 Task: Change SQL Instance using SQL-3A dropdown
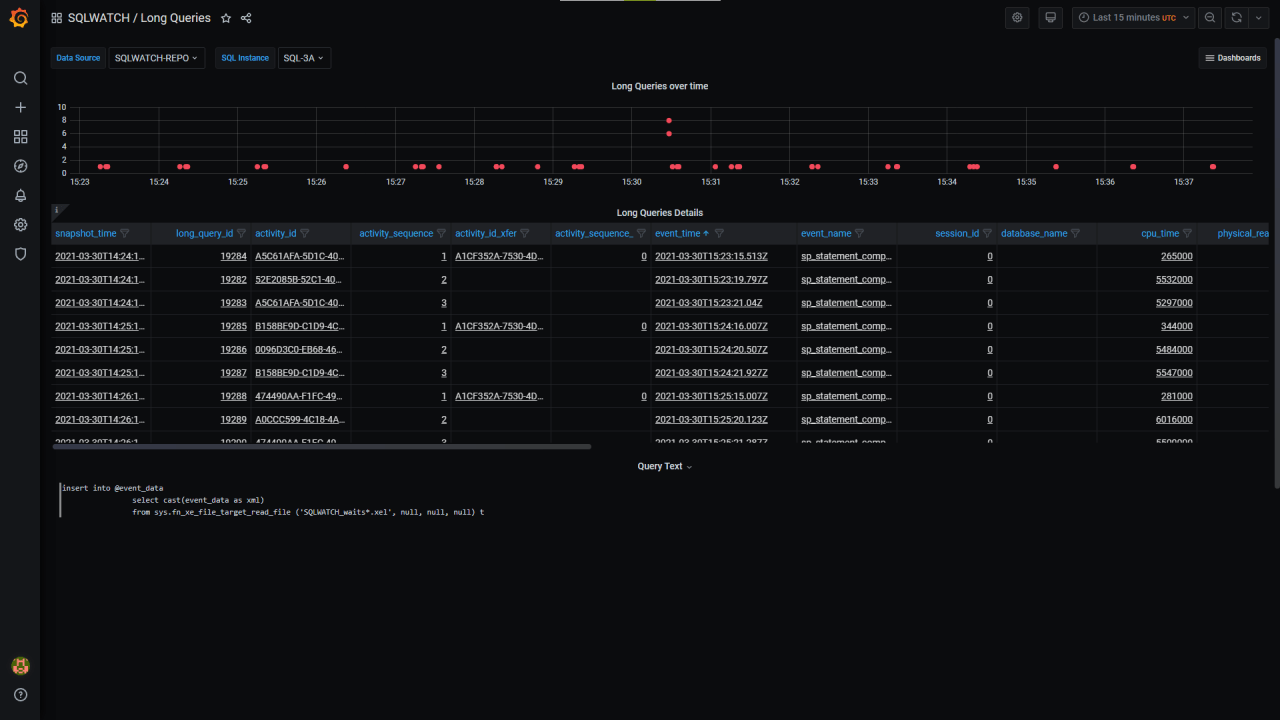(304, 57)
